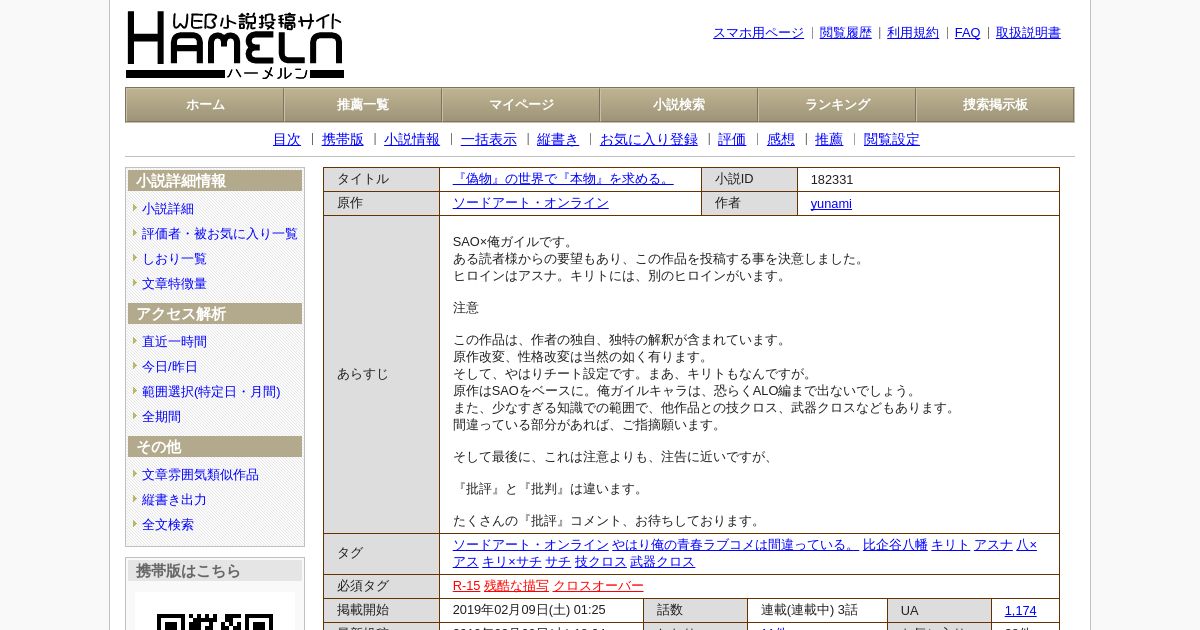Select 一括表示 in submenu
The width and height of the screenshot is (1200, 630).
point(489,140)
